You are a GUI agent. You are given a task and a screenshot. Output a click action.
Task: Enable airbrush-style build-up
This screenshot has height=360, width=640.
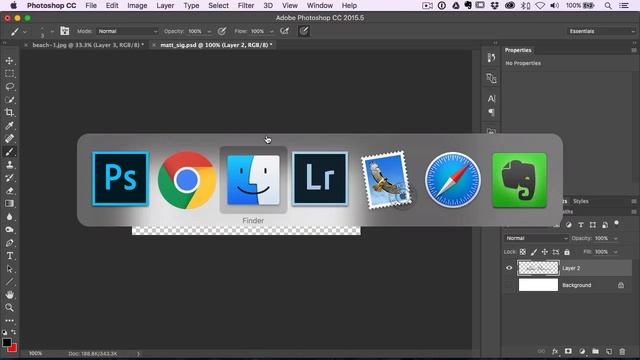pos(284,31)
